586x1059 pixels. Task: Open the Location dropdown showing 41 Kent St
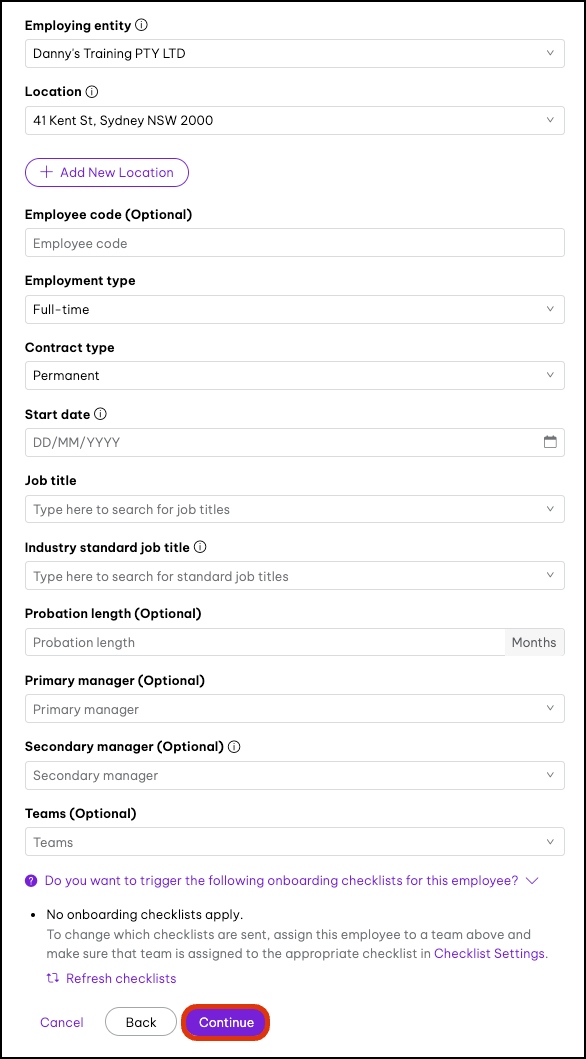click(294, 120)
